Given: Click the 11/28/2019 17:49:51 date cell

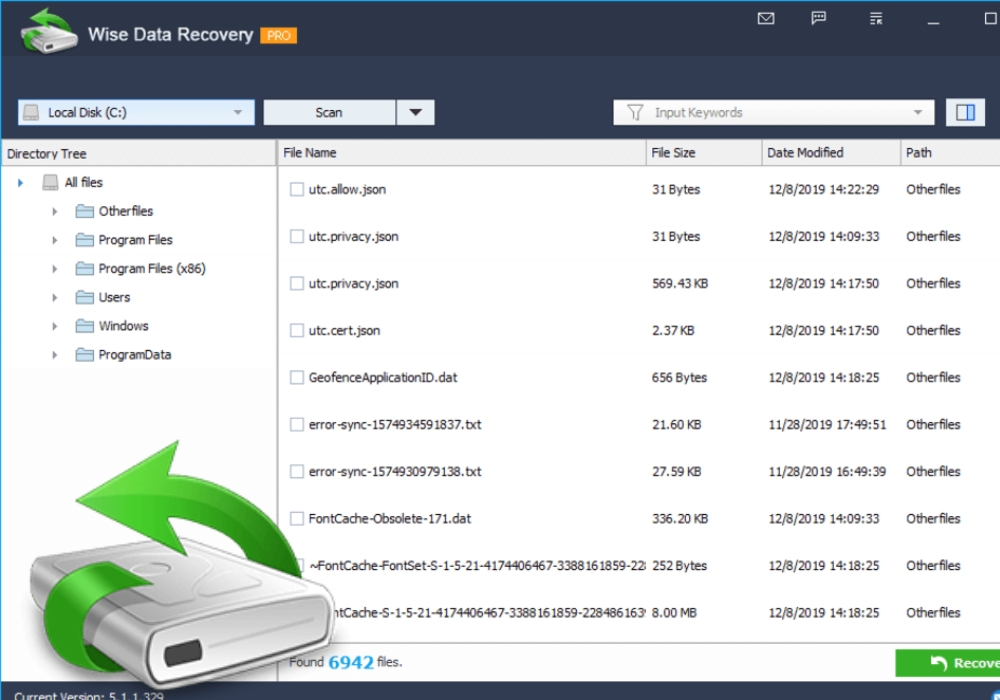Looking at the screenshot, I should pyautogui.click(x=827, y=425).
